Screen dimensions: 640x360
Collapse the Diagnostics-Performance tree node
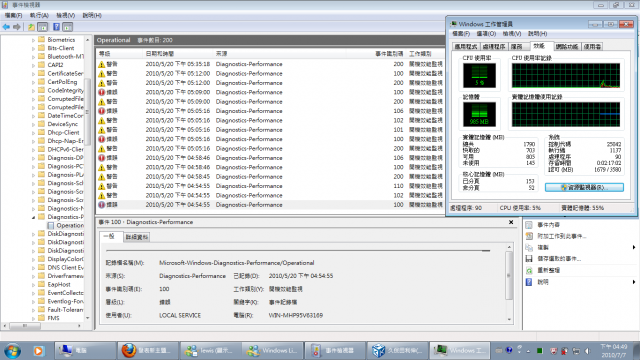coord(33,217)
